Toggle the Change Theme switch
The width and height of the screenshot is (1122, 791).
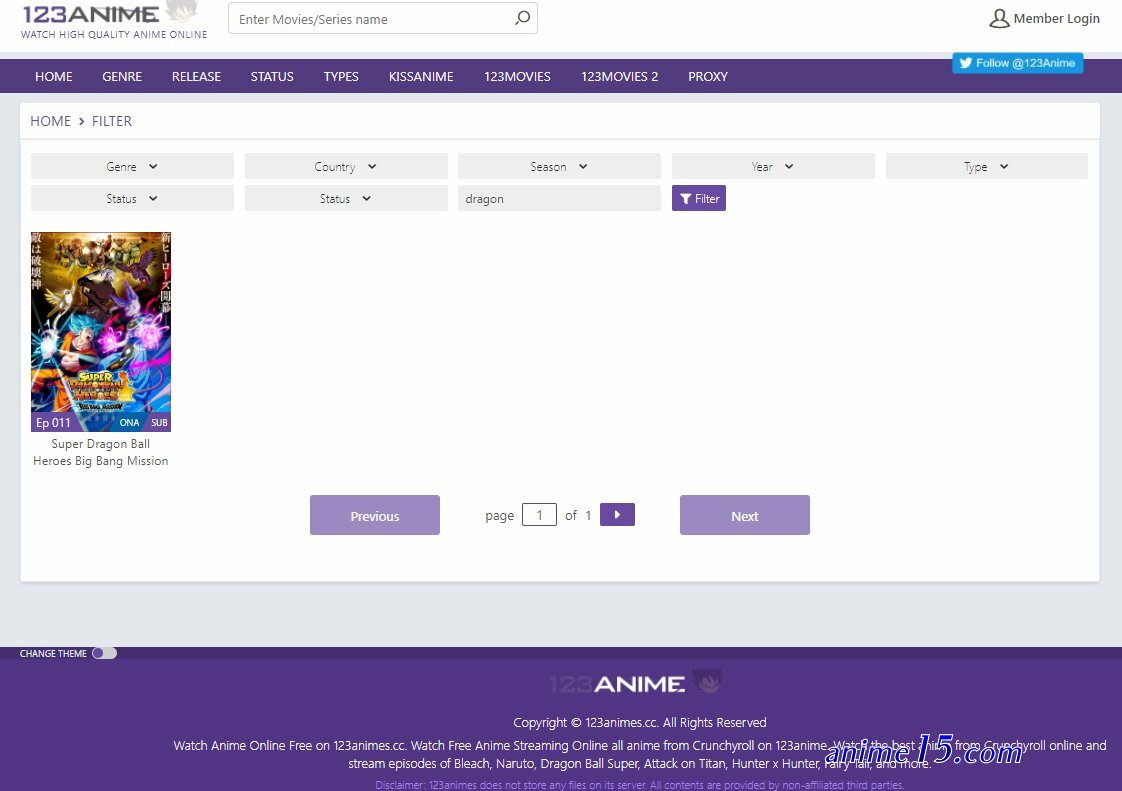tap(104, 653)
